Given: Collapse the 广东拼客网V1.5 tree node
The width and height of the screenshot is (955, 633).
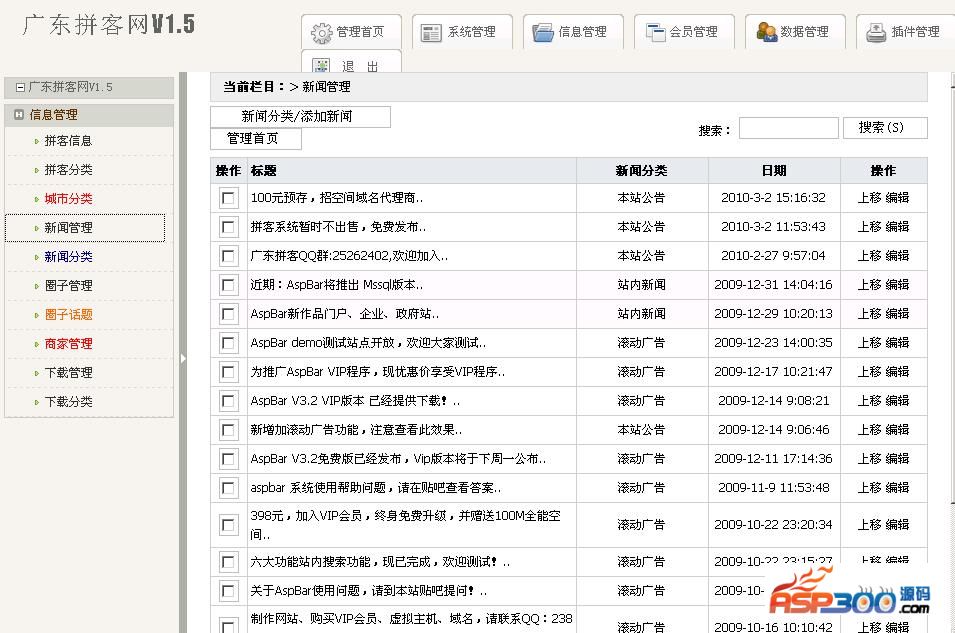Looking at the screenshot, I should tap(20, 87).
